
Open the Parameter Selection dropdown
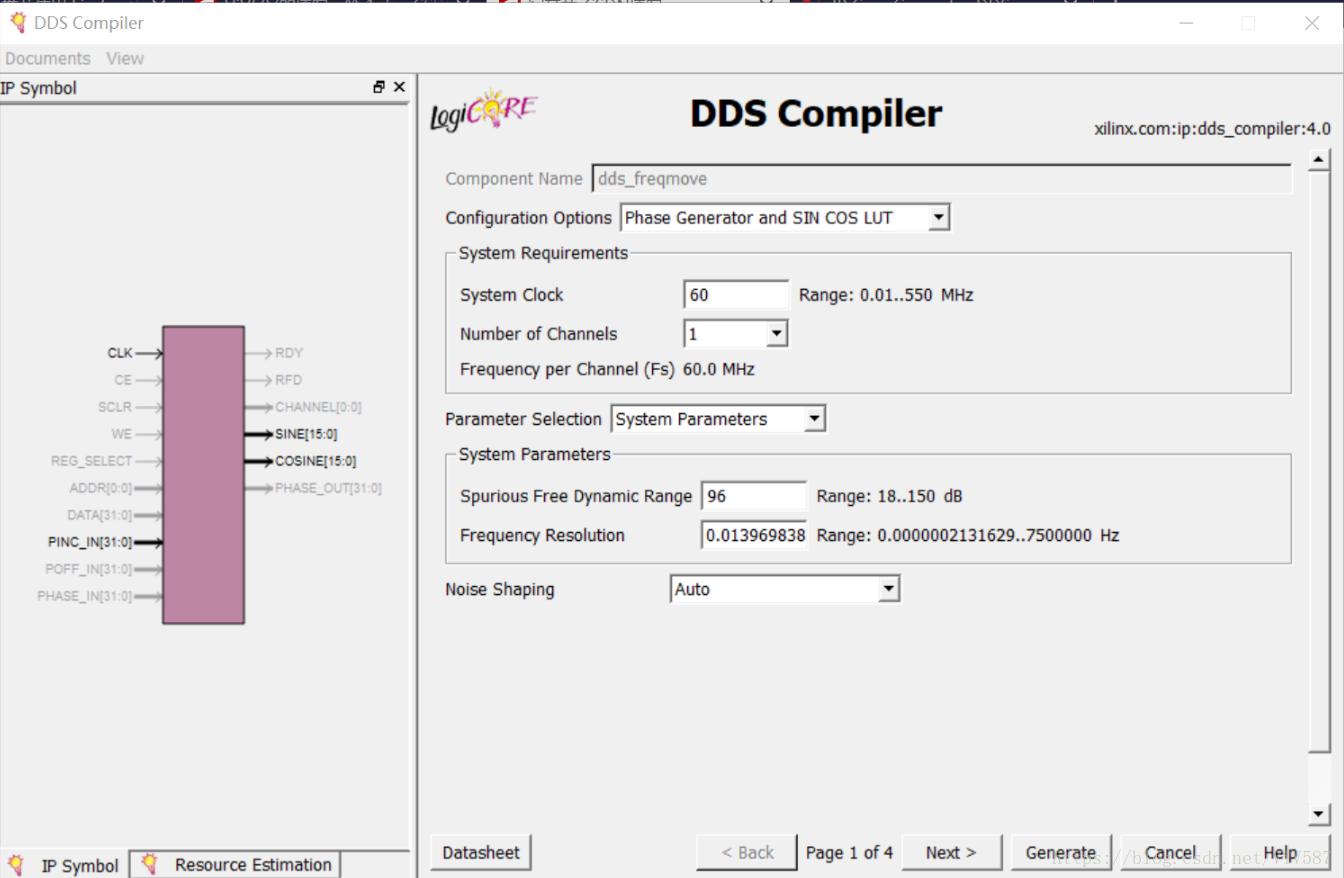(x=812, y=418)
